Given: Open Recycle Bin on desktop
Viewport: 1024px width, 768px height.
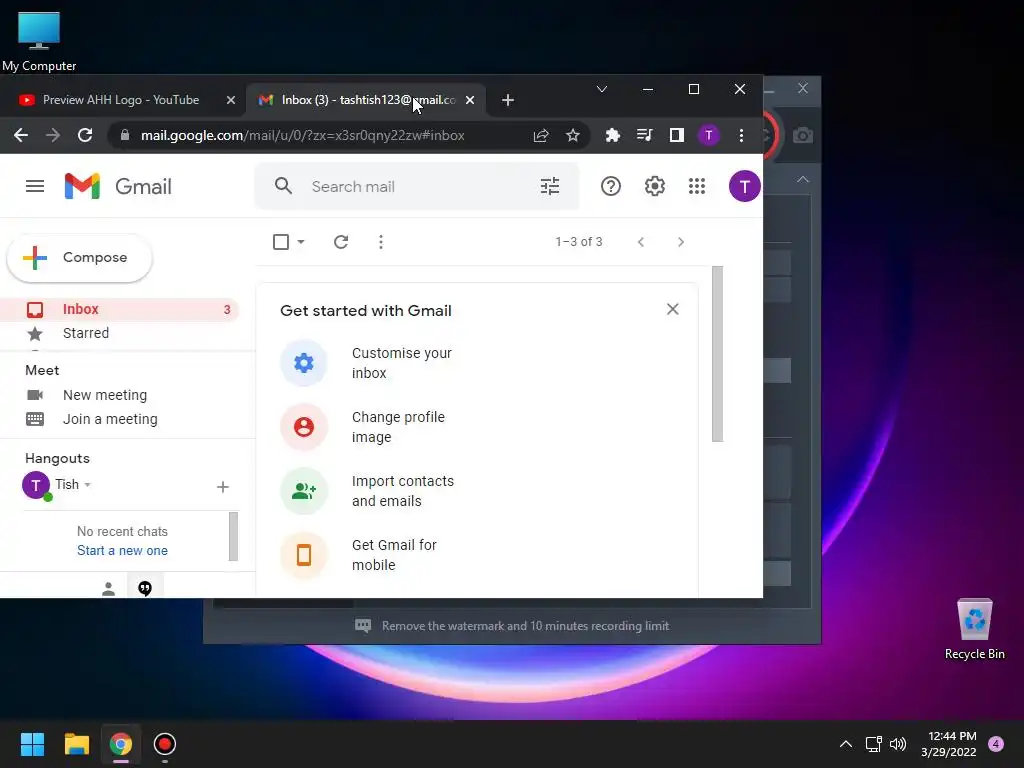Looking at the screenshot, I should (974, 629).
